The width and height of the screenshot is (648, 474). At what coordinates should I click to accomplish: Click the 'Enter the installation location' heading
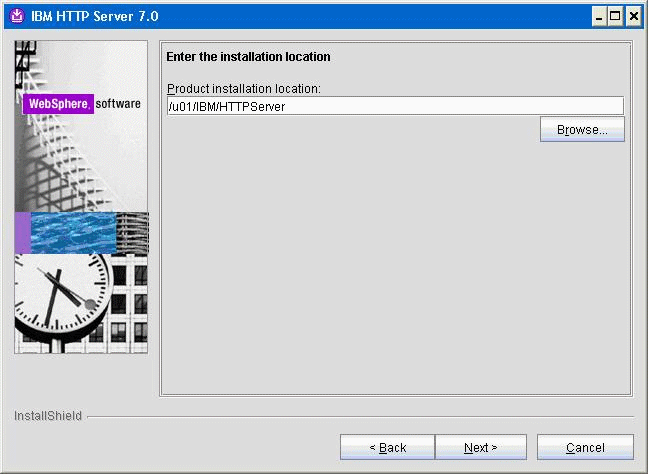[x=248, y=57]
